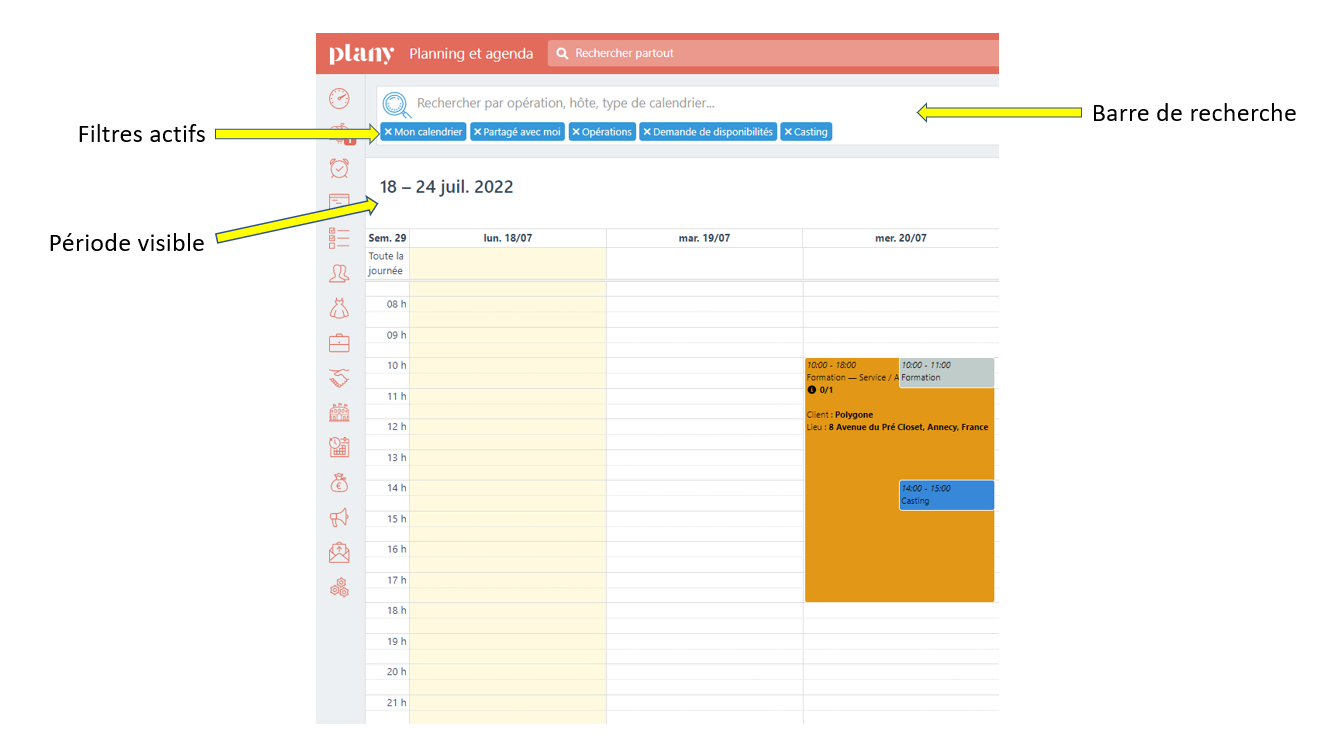Screen dimensions: 1333x753
Task: Select the dress icon in sidebar
Action: pyautogui.click(x=339, y=308)
